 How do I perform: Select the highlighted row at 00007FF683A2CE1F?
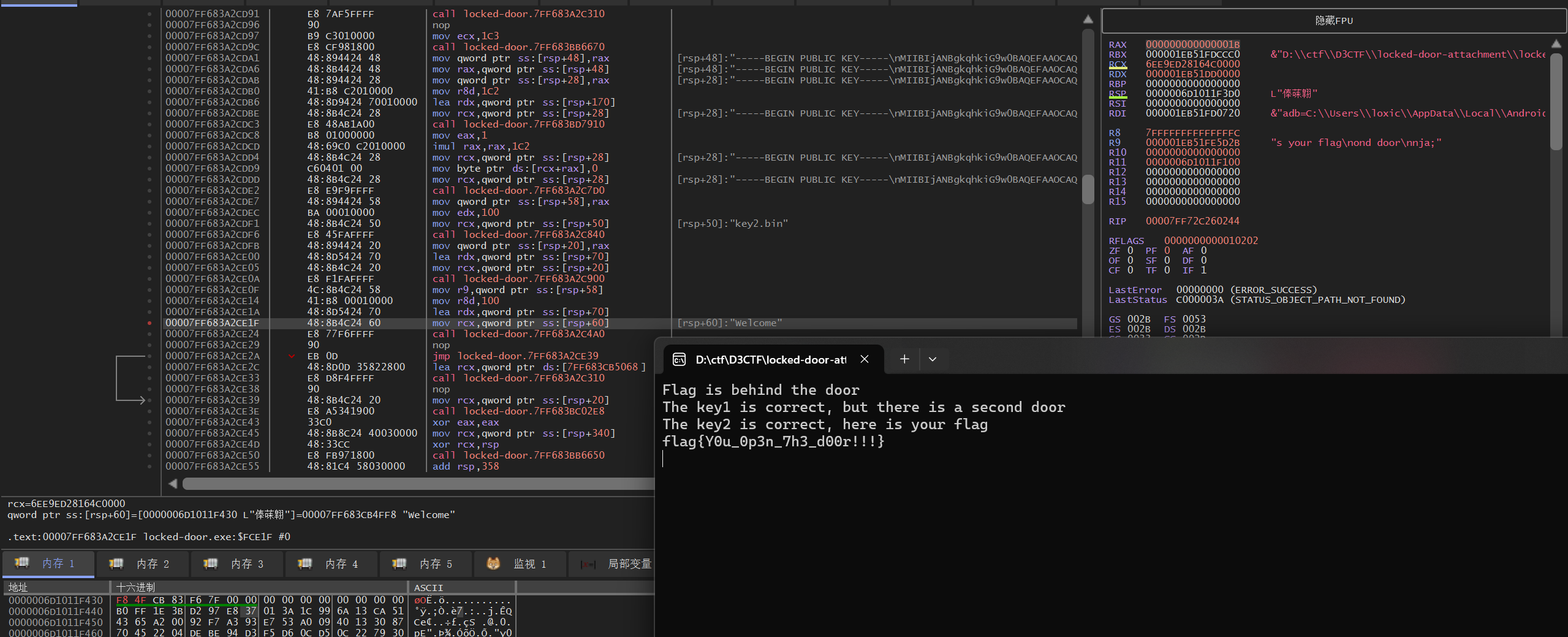point(619,323)
